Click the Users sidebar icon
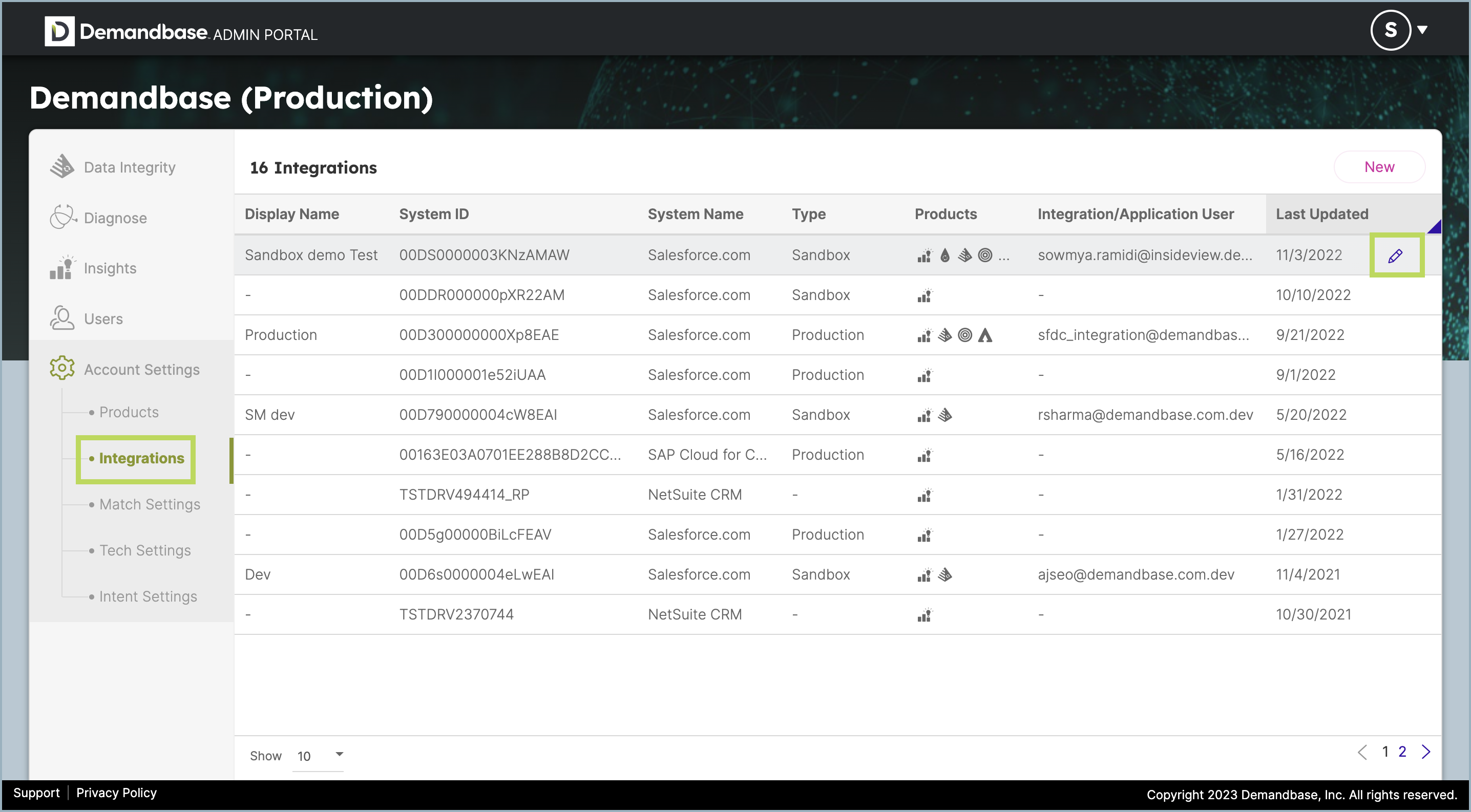Screen dimensions: 1471x812 tap(61, 318)
